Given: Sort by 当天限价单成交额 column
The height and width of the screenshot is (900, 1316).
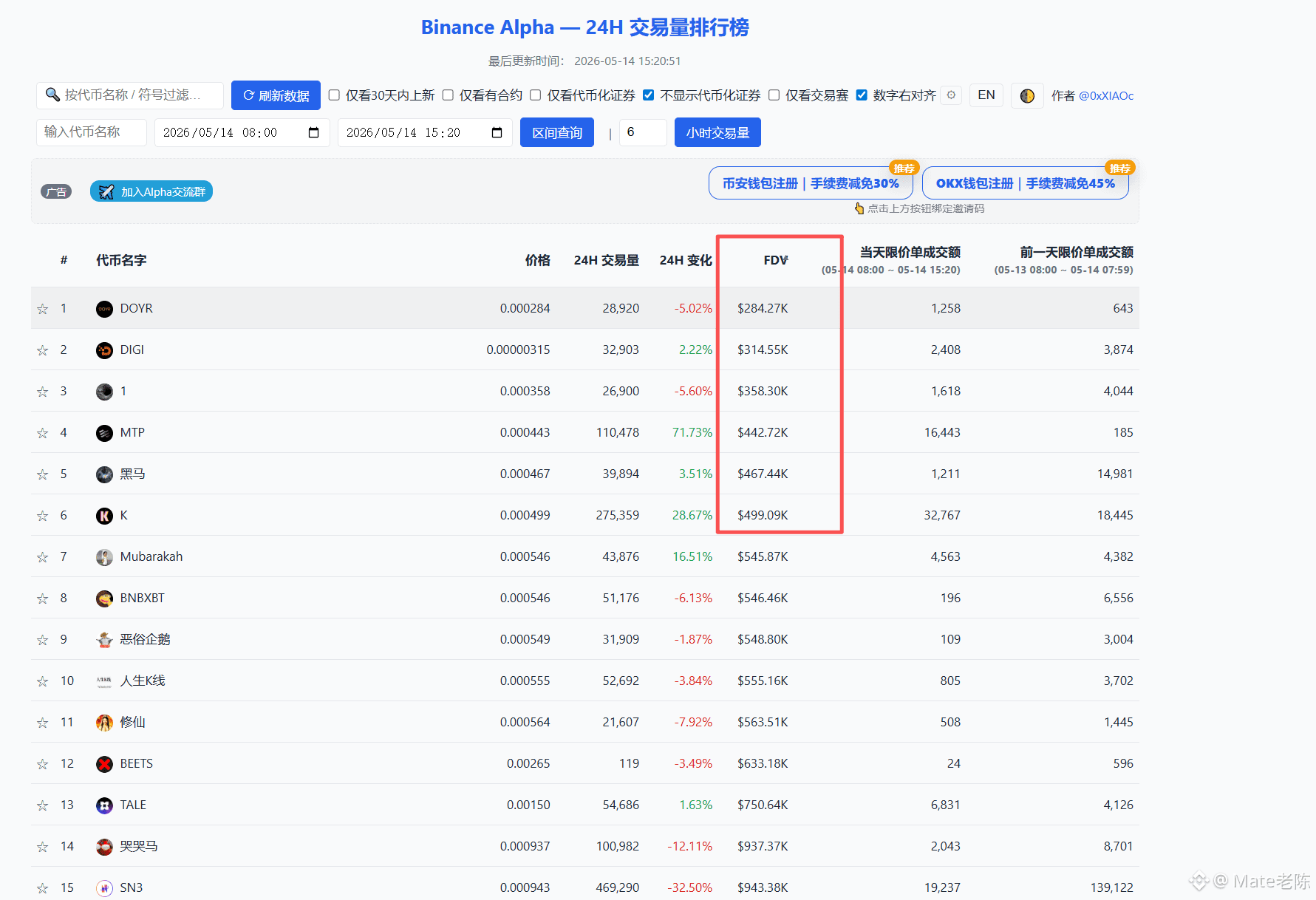Looking at the screenshot, I should point(910,253).
